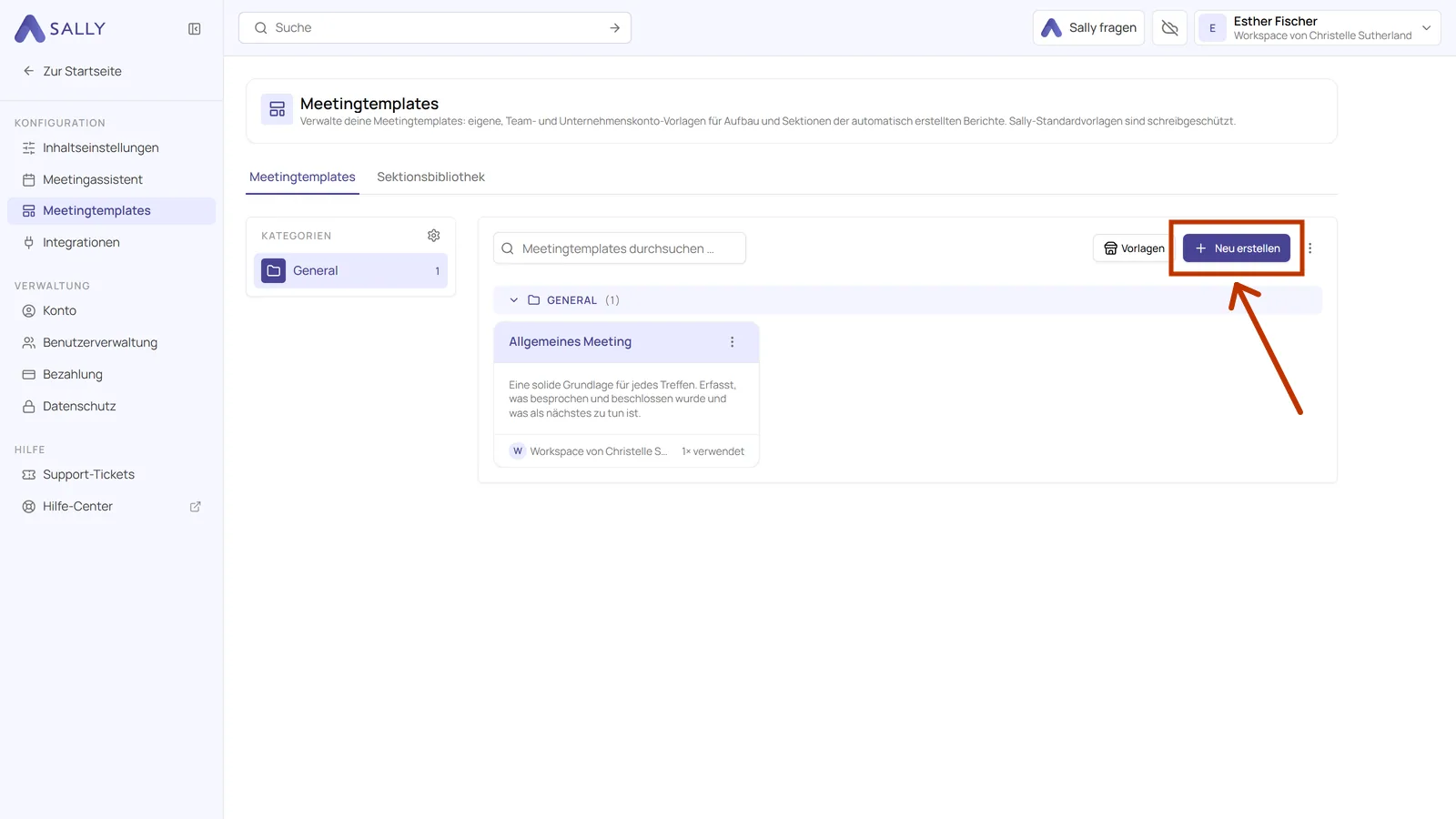Open Meetingassistent in sidebar

(111, 179)
